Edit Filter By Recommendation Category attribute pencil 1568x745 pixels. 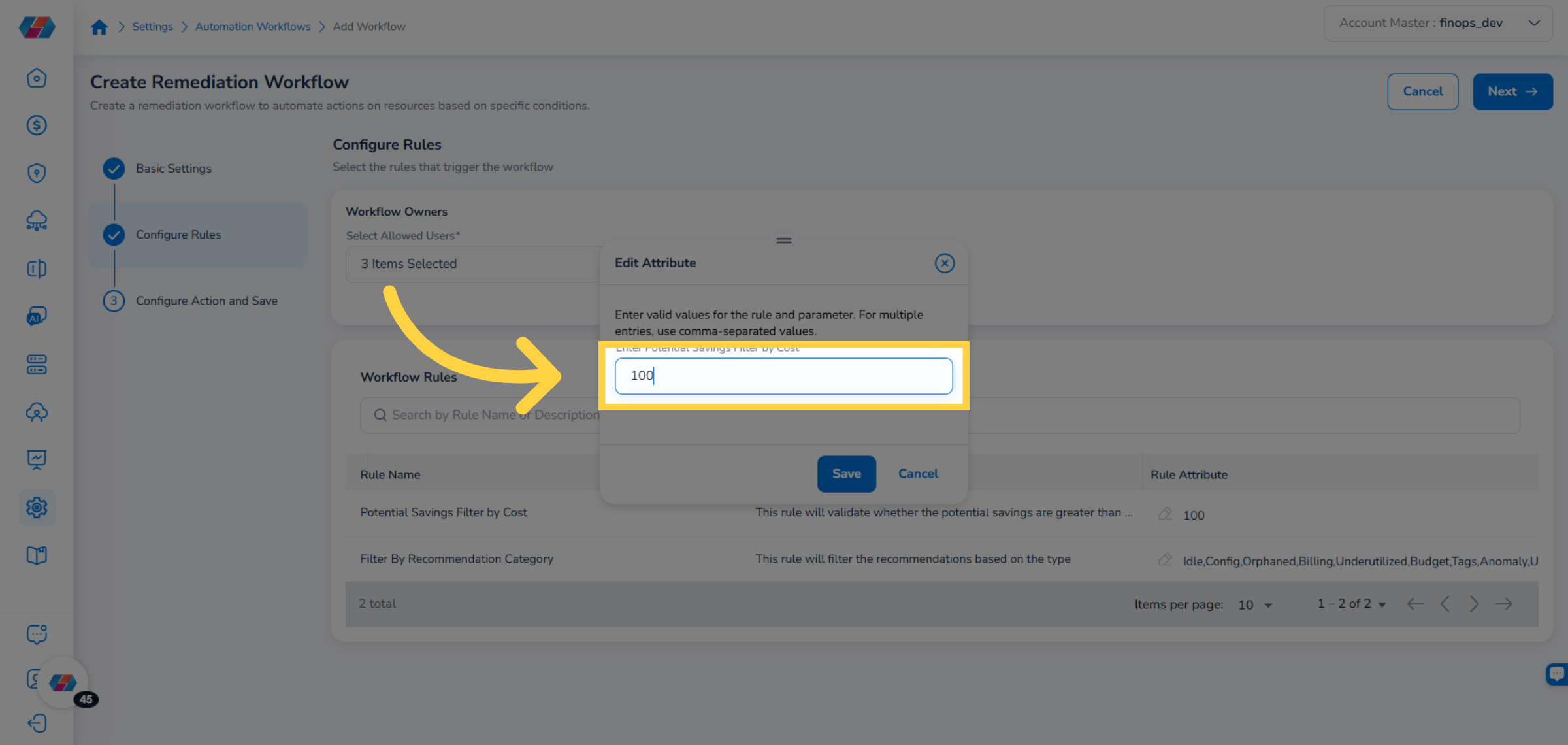click(x=1165, y=560)
